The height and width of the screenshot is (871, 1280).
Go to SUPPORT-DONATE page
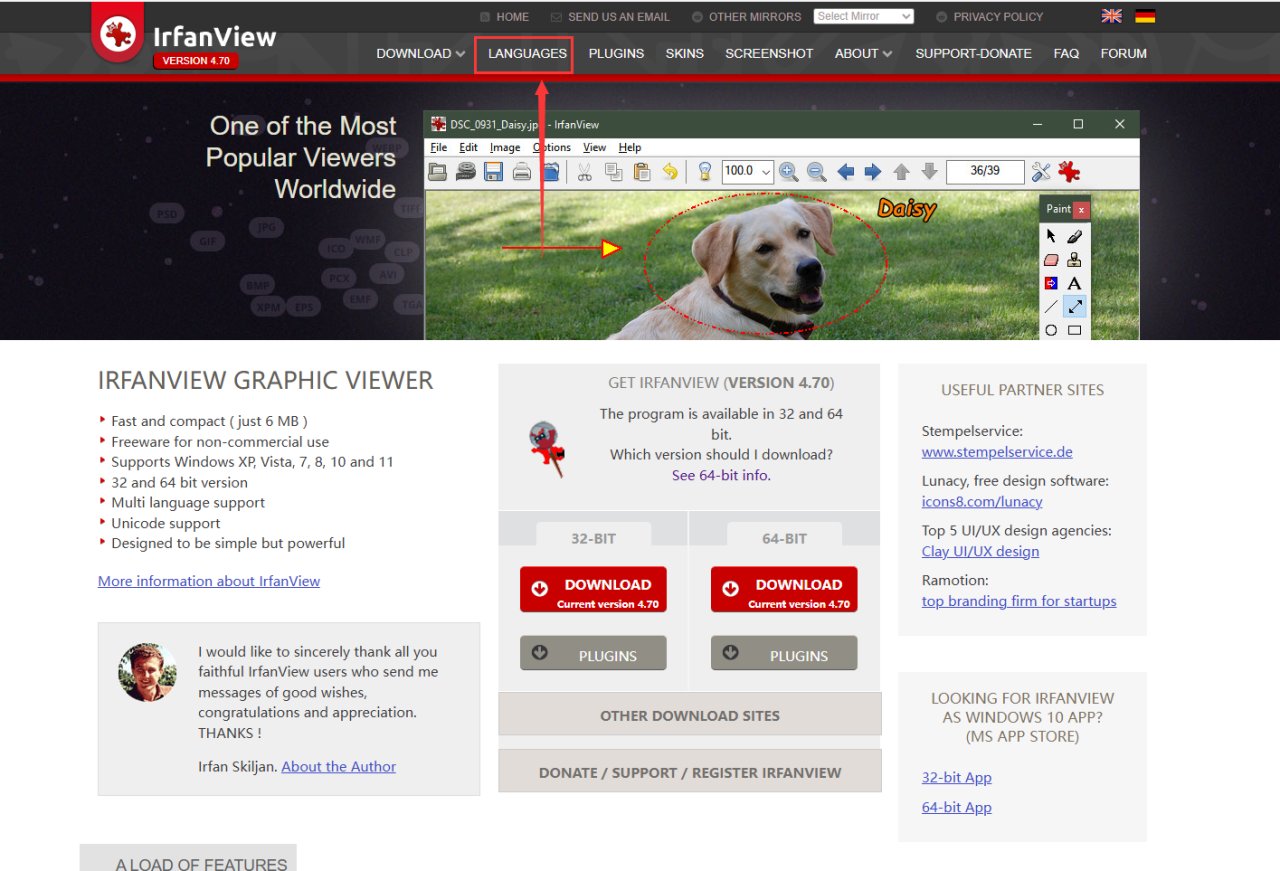click(973, 53)
